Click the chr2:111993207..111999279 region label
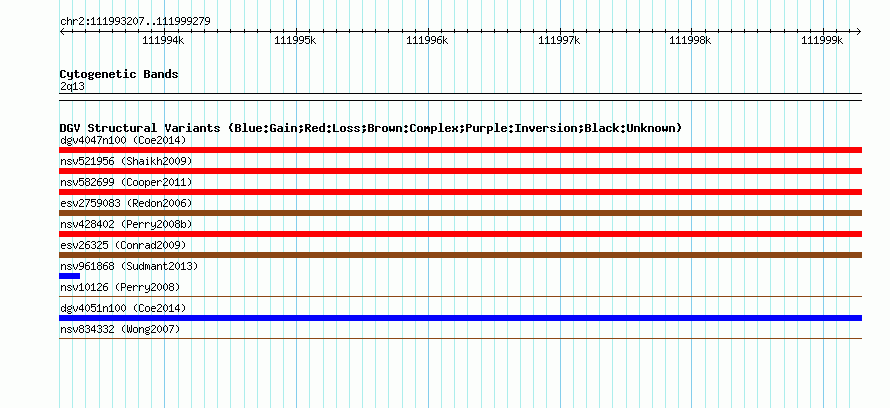 tap(135, 22)
